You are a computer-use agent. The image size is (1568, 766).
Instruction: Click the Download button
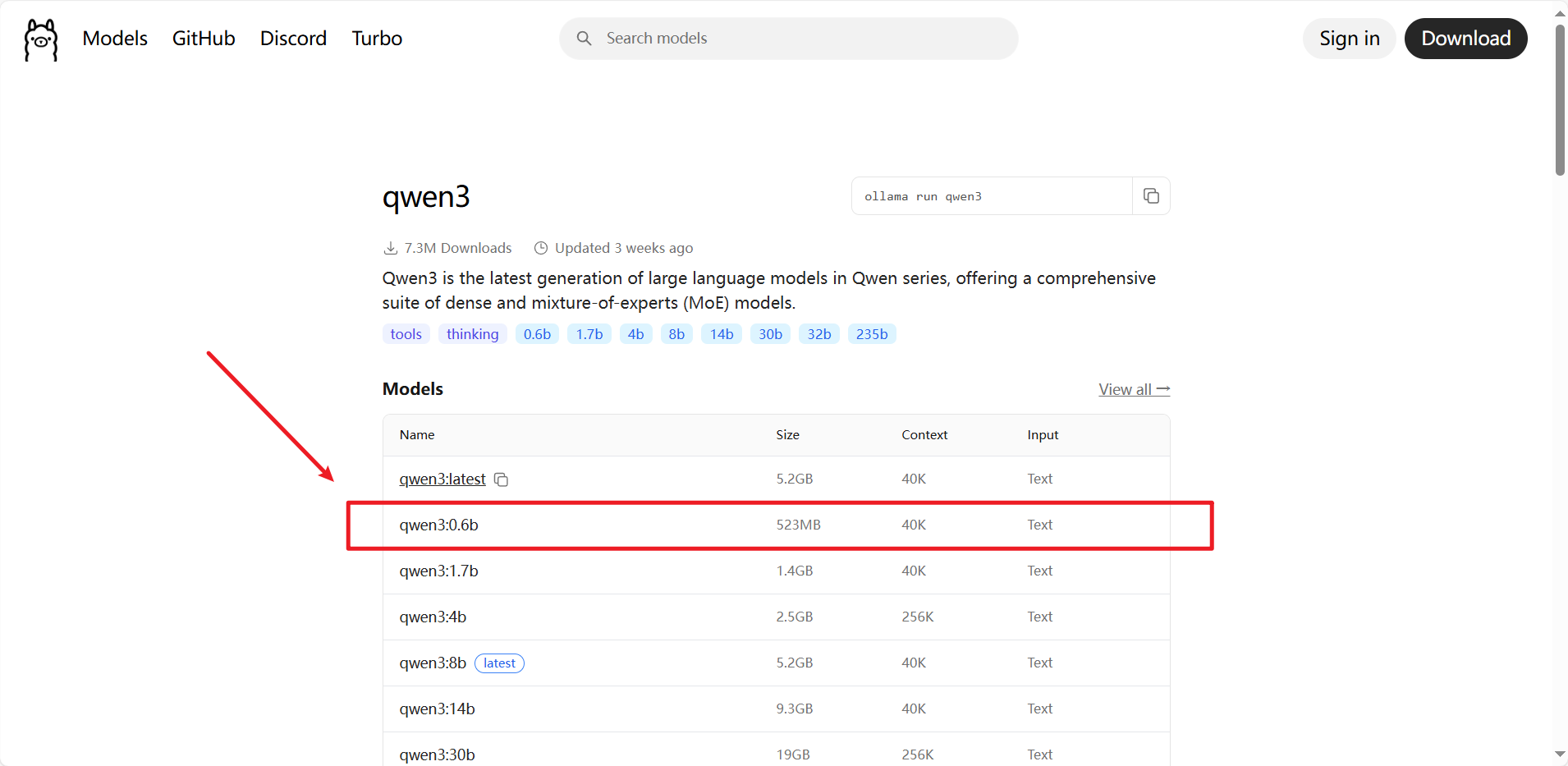[x=1465, y=39]
